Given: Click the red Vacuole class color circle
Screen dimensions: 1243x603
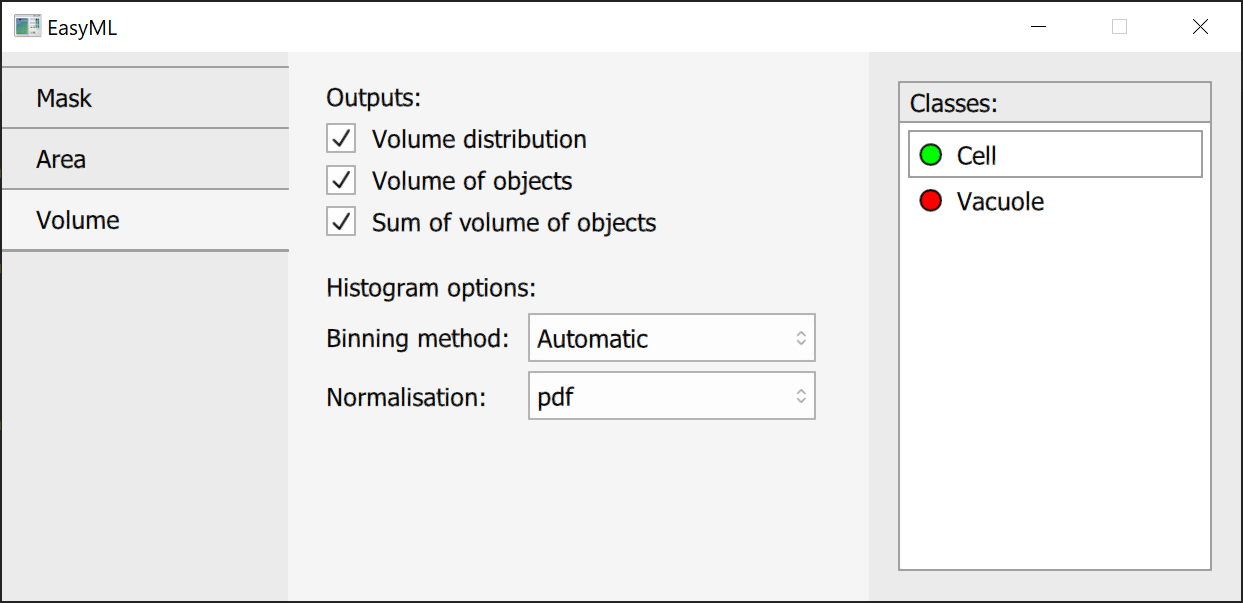Looking at the screenshot, I should point(931,201).
